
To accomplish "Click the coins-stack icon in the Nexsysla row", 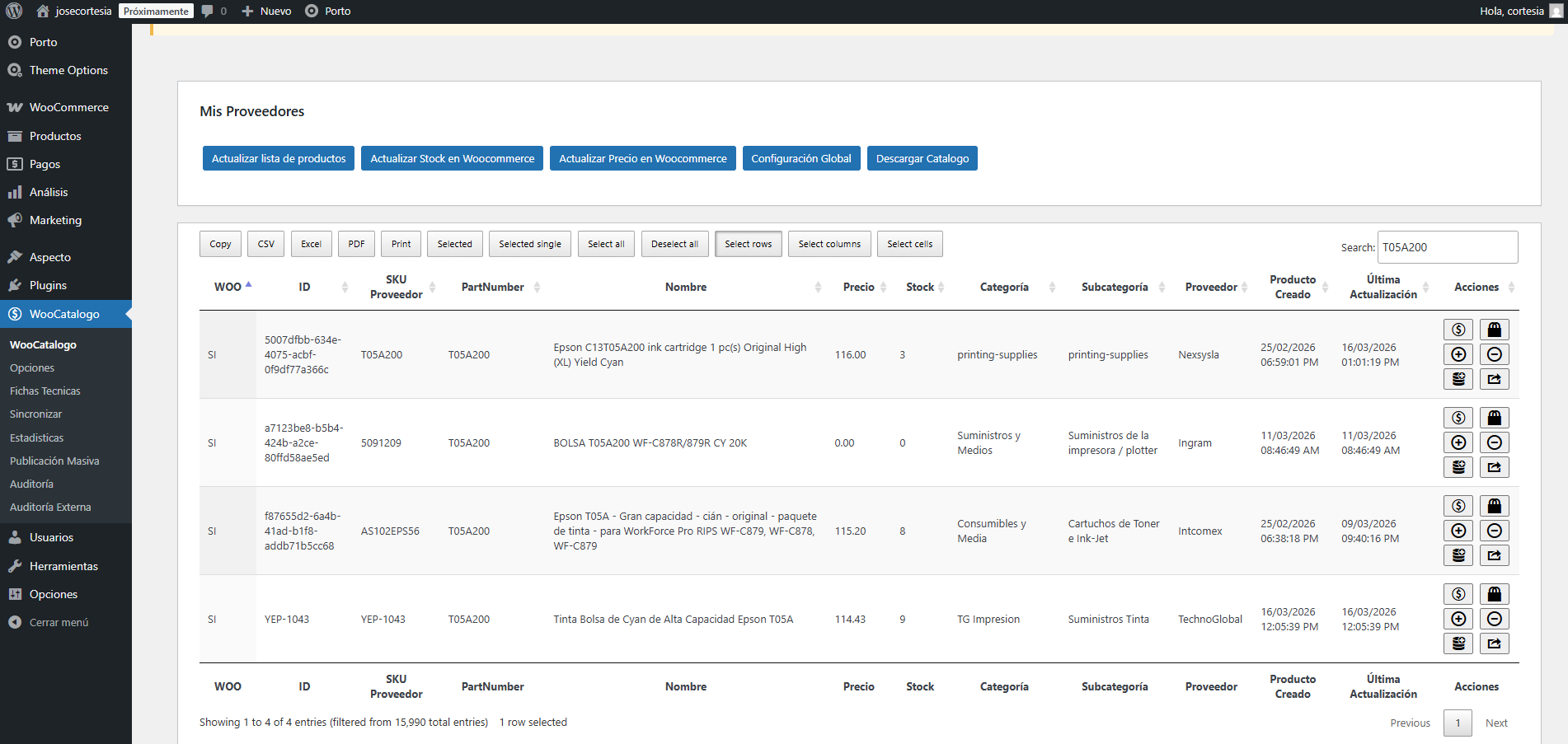I will [1458, 379].
